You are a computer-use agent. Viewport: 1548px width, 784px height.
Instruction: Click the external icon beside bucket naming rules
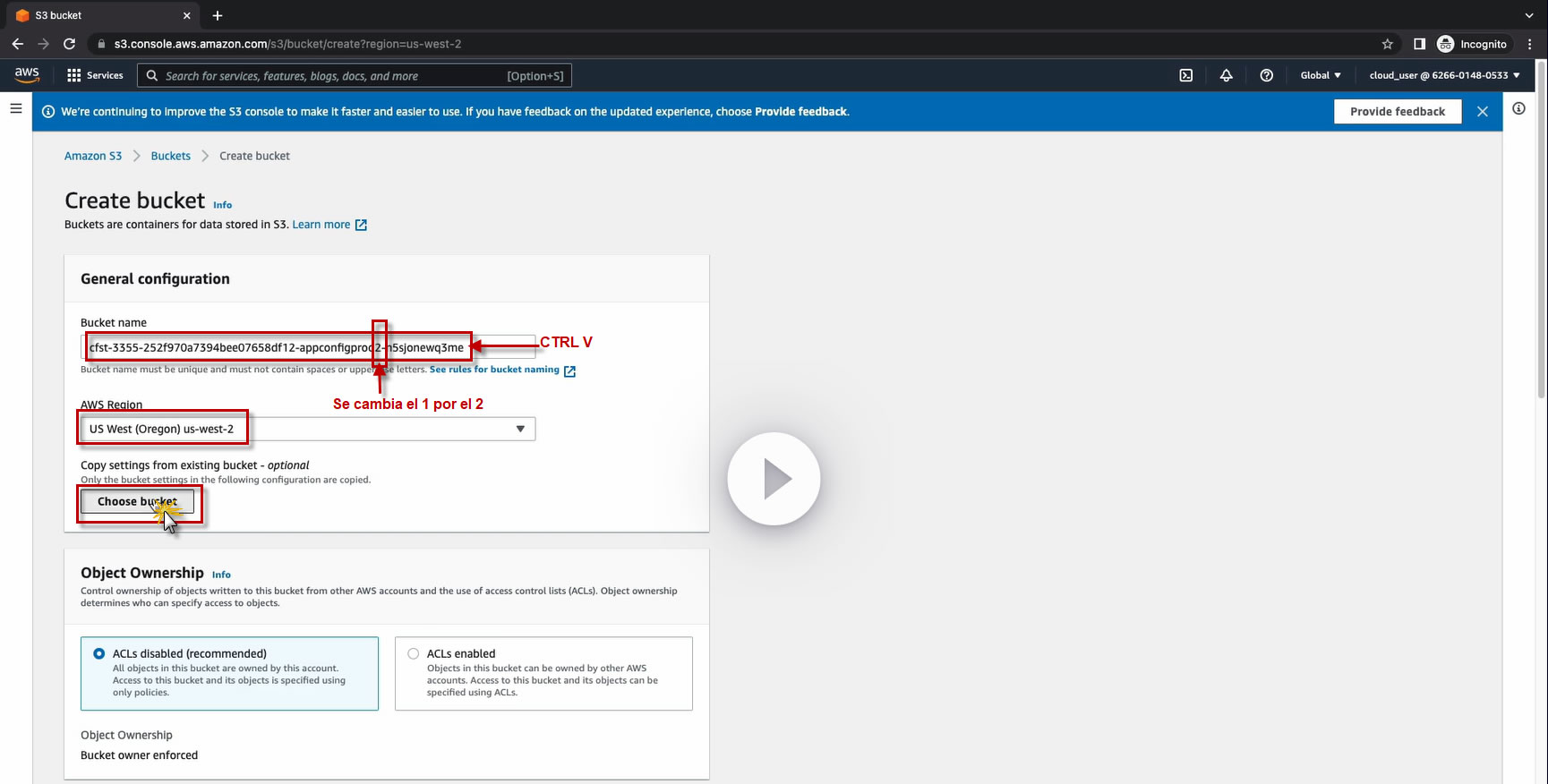click(x=569, y=371)
